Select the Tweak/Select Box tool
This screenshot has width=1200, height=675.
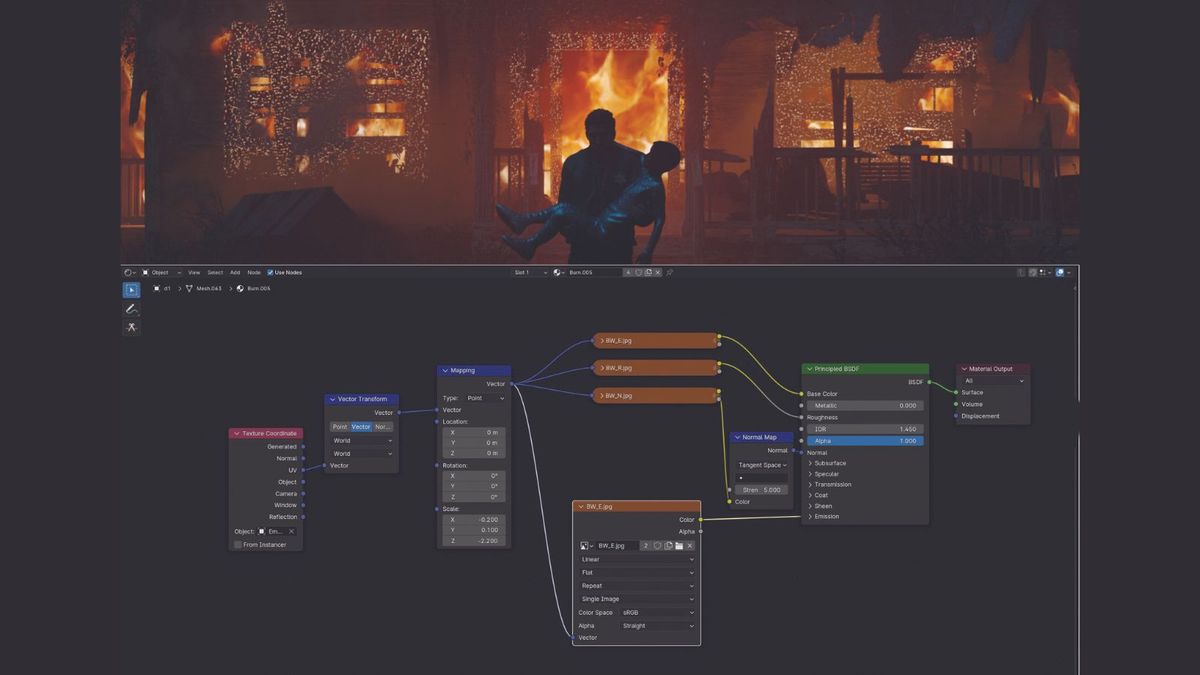[131, 289]
